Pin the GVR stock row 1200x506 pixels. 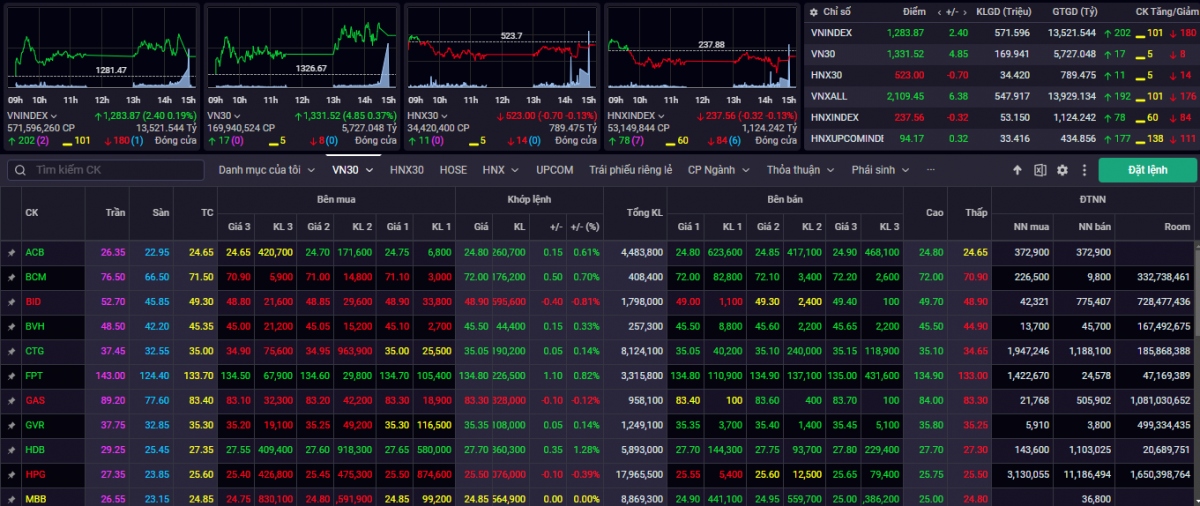(11, 424)
